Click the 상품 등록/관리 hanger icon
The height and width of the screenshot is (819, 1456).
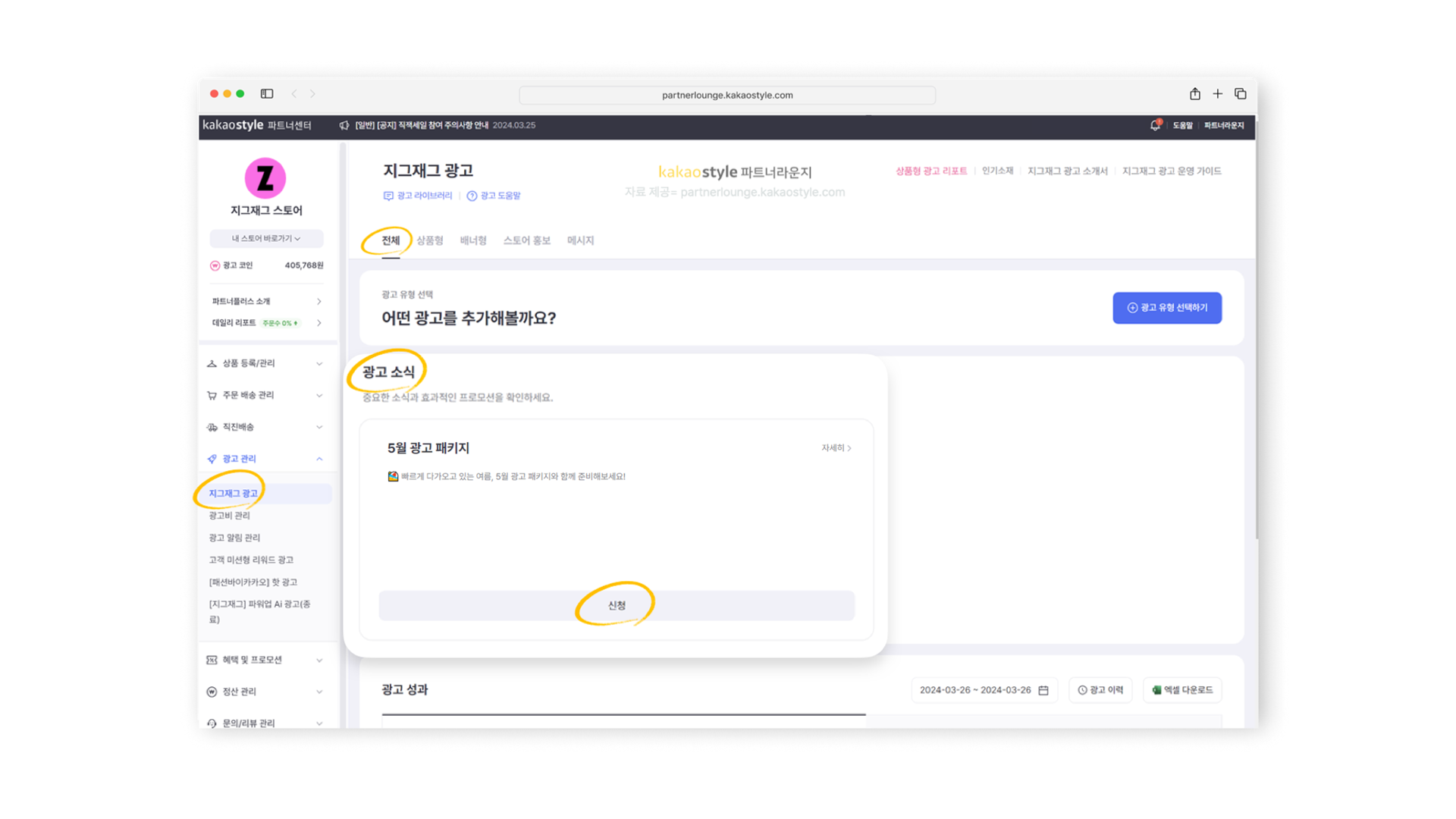212,363
